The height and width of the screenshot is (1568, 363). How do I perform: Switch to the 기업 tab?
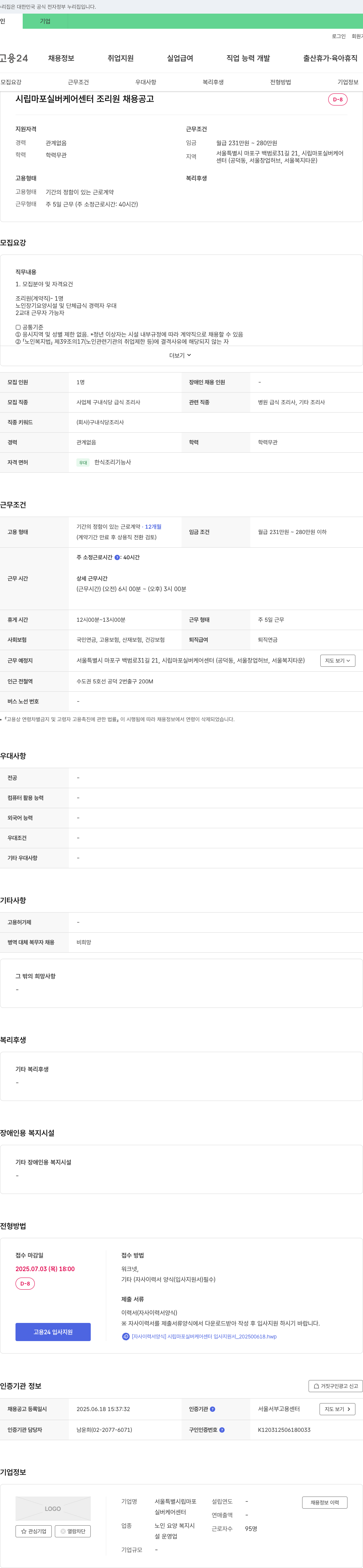pyautogui.click(x=45, y=21)
